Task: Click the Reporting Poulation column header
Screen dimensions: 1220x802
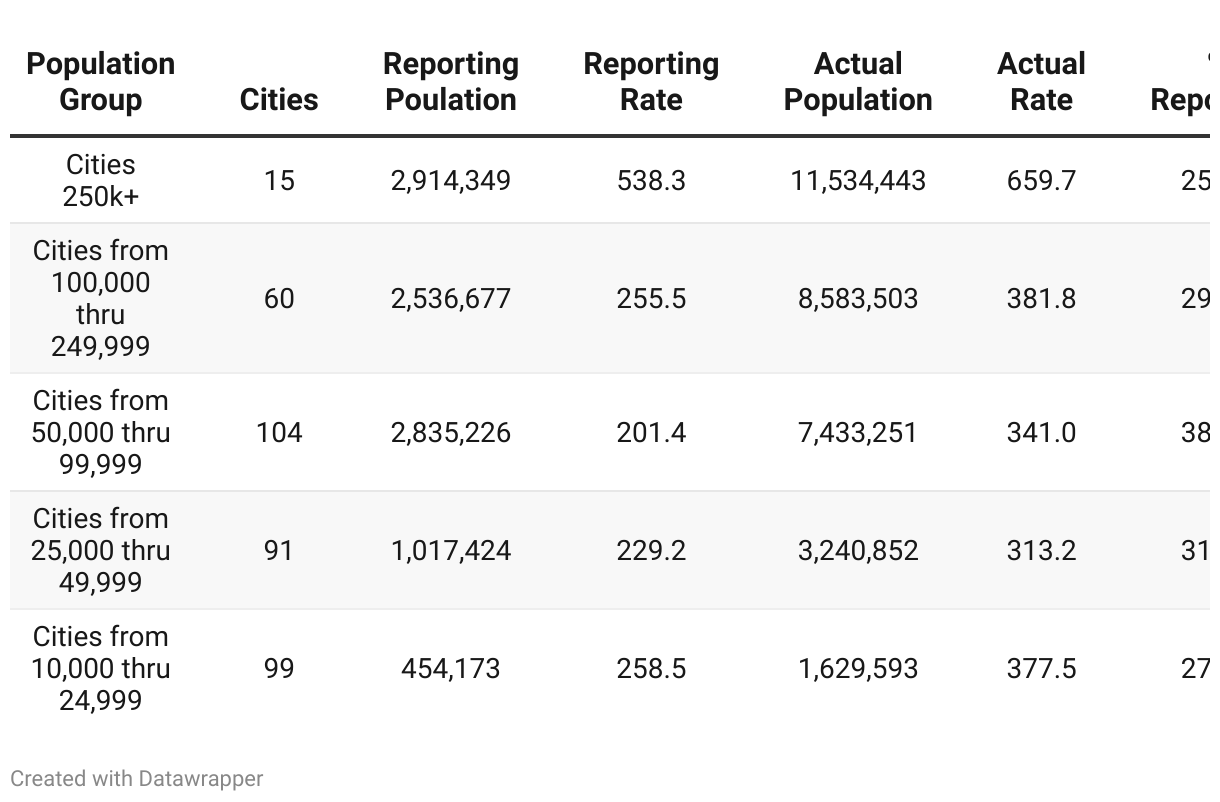Action: pyautogui.click(x=451, y=82)
